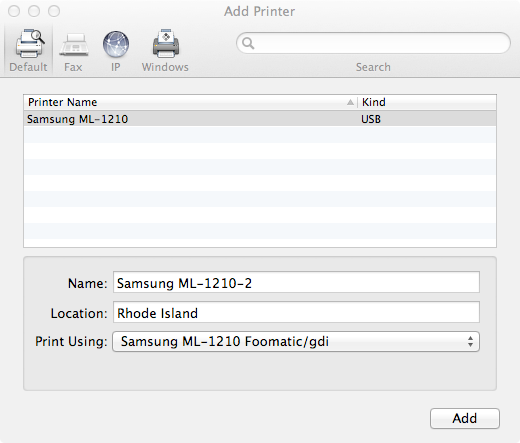Click the Print Using stepper arrows
Viewport: 520px width, 443px height.
pyautogui.click(x=470, y=342)
